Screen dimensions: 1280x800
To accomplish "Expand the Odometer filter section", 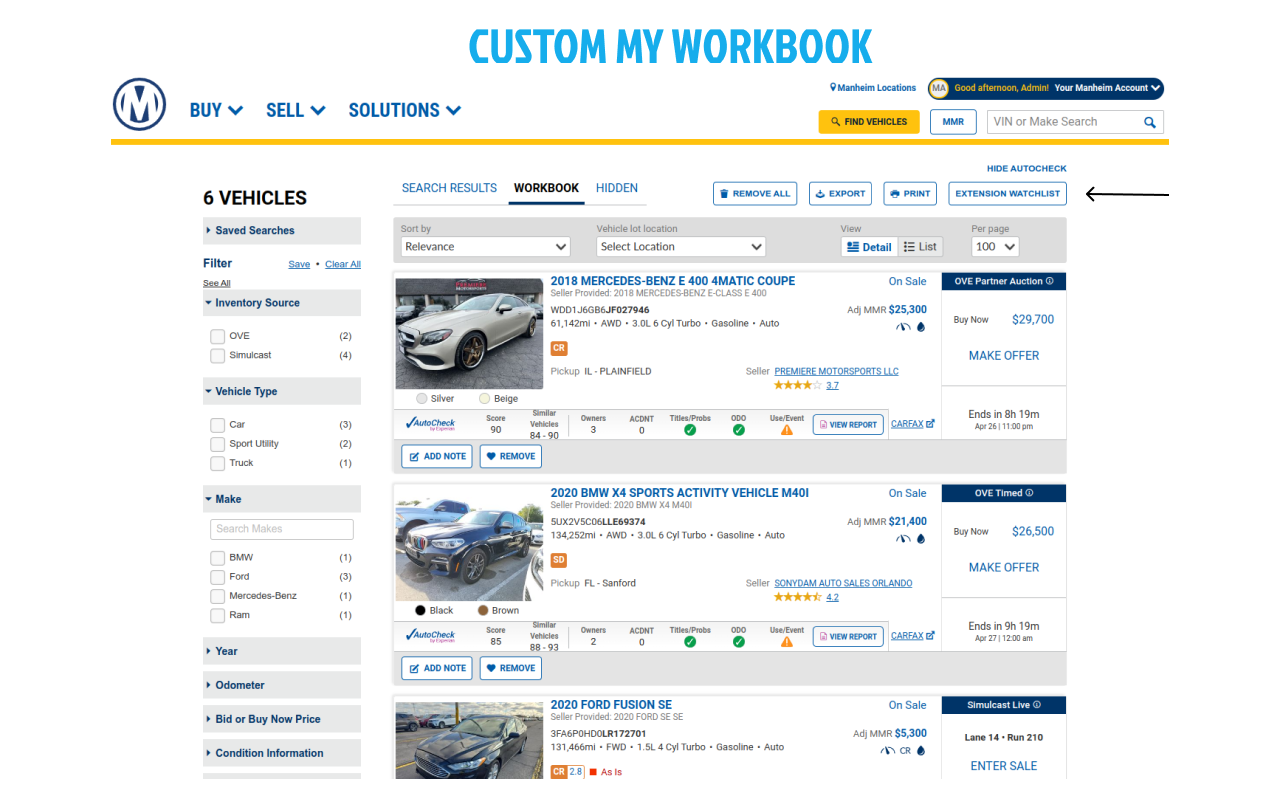I will click(281, 685).
